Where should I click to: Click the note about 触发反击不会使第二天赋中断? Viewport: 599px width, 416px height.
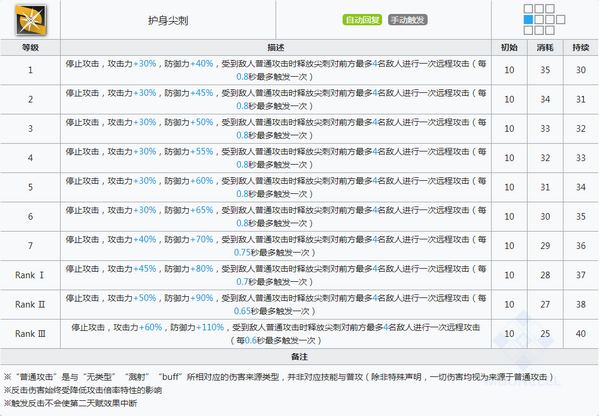click(x=70, y=403)
